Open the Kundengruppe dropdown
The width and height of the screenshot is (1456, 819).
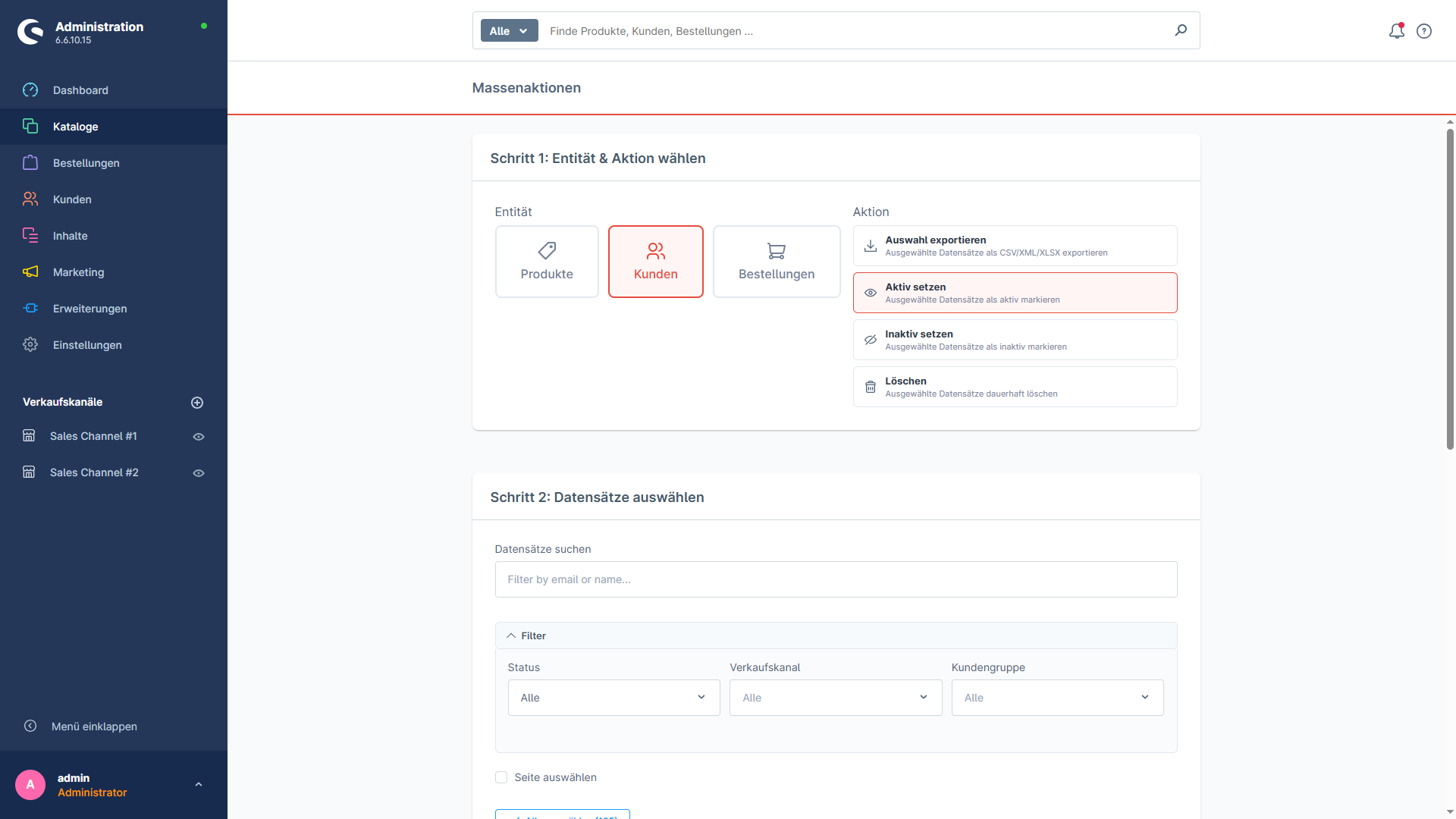click(1057, 698)
